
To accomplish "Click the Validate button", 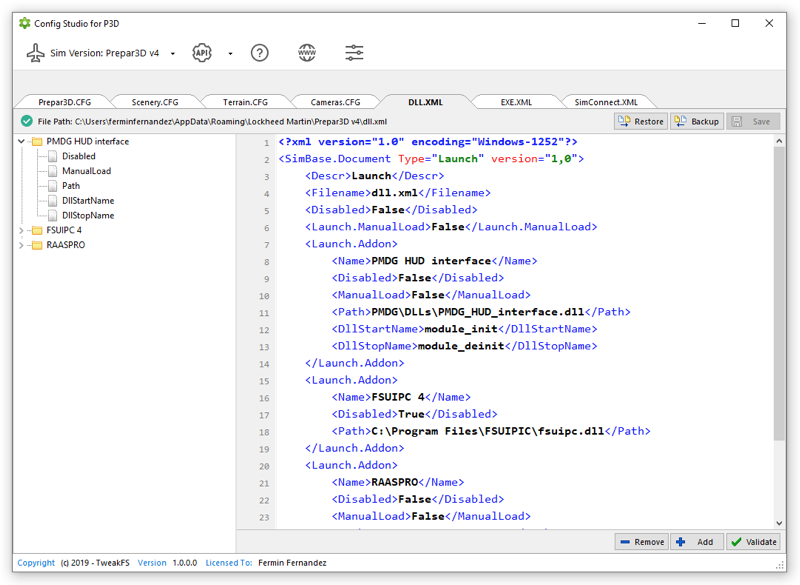I will pyautogui.click(x=753, y=542).
